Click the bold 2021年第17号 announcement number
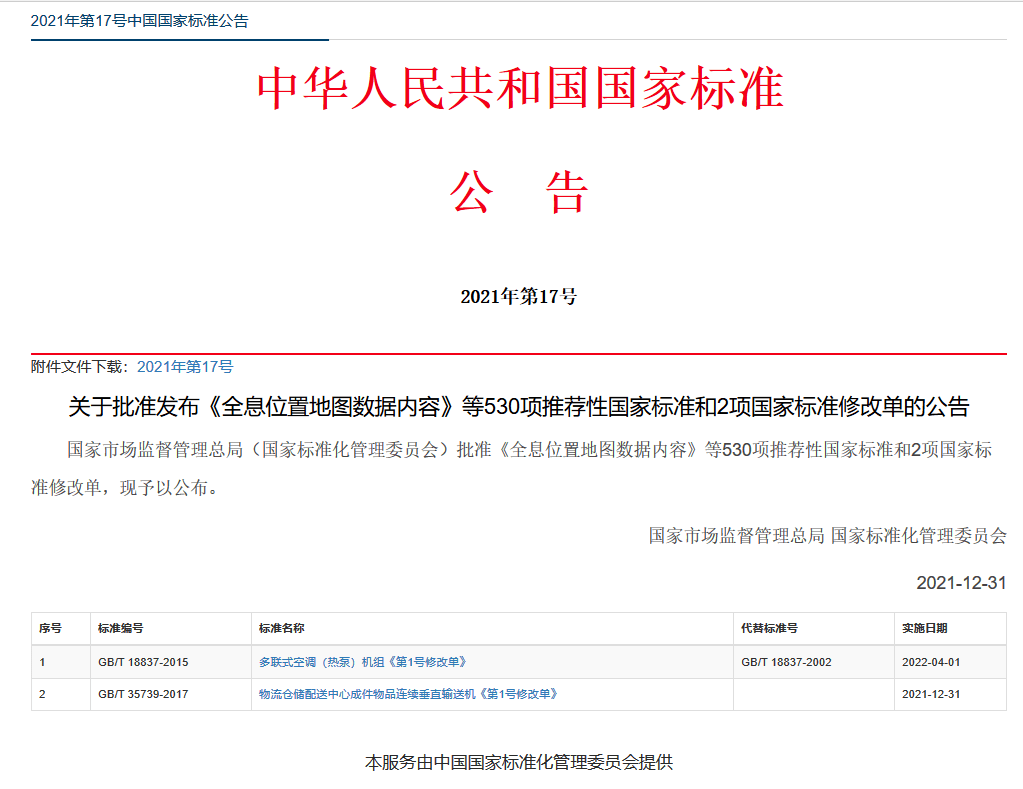Image resolution: width=1023 pixels, height=789 pixels. point(518,297)
